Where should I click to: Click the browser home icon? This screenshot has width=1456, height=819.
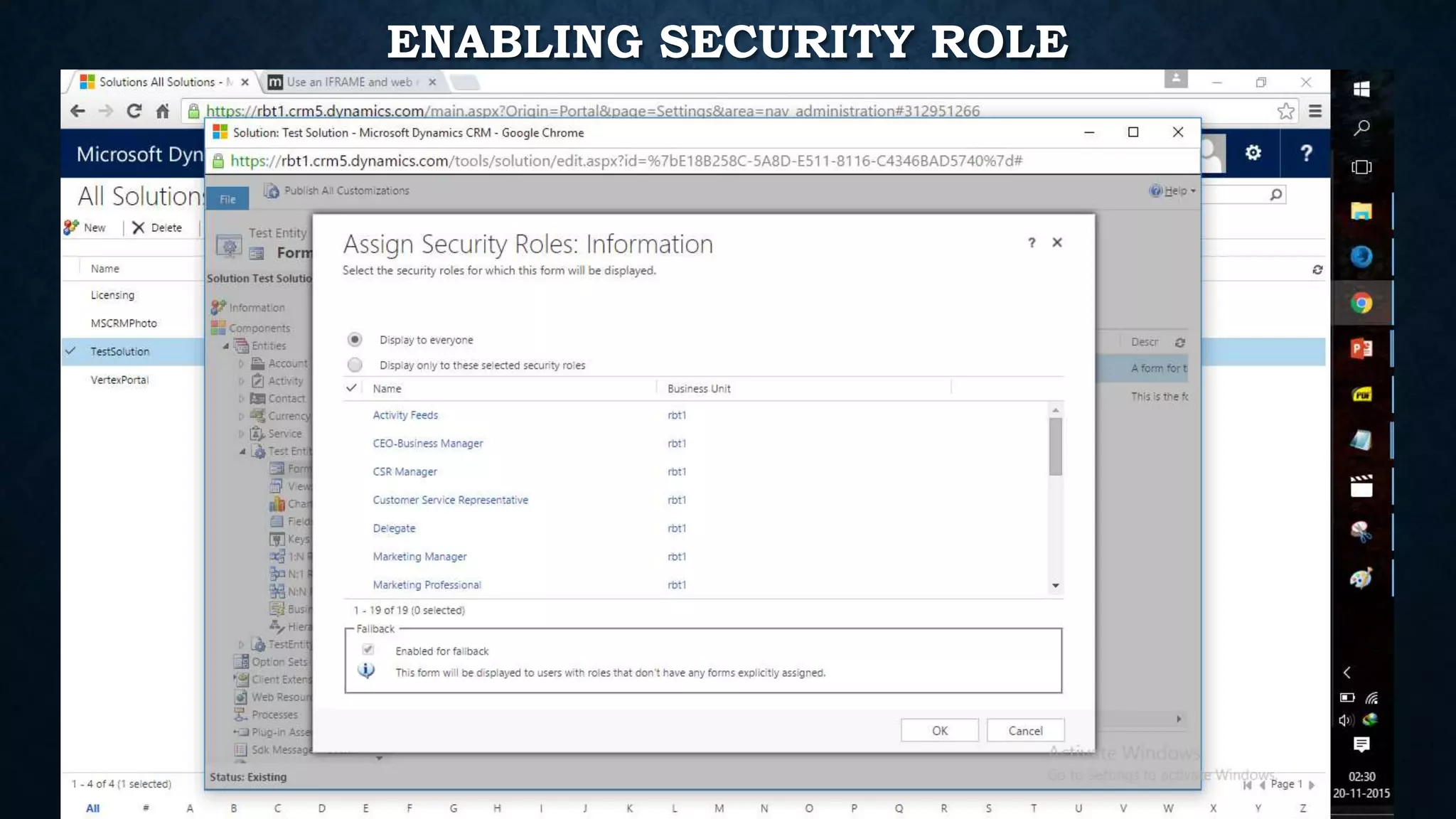(163, 111)
